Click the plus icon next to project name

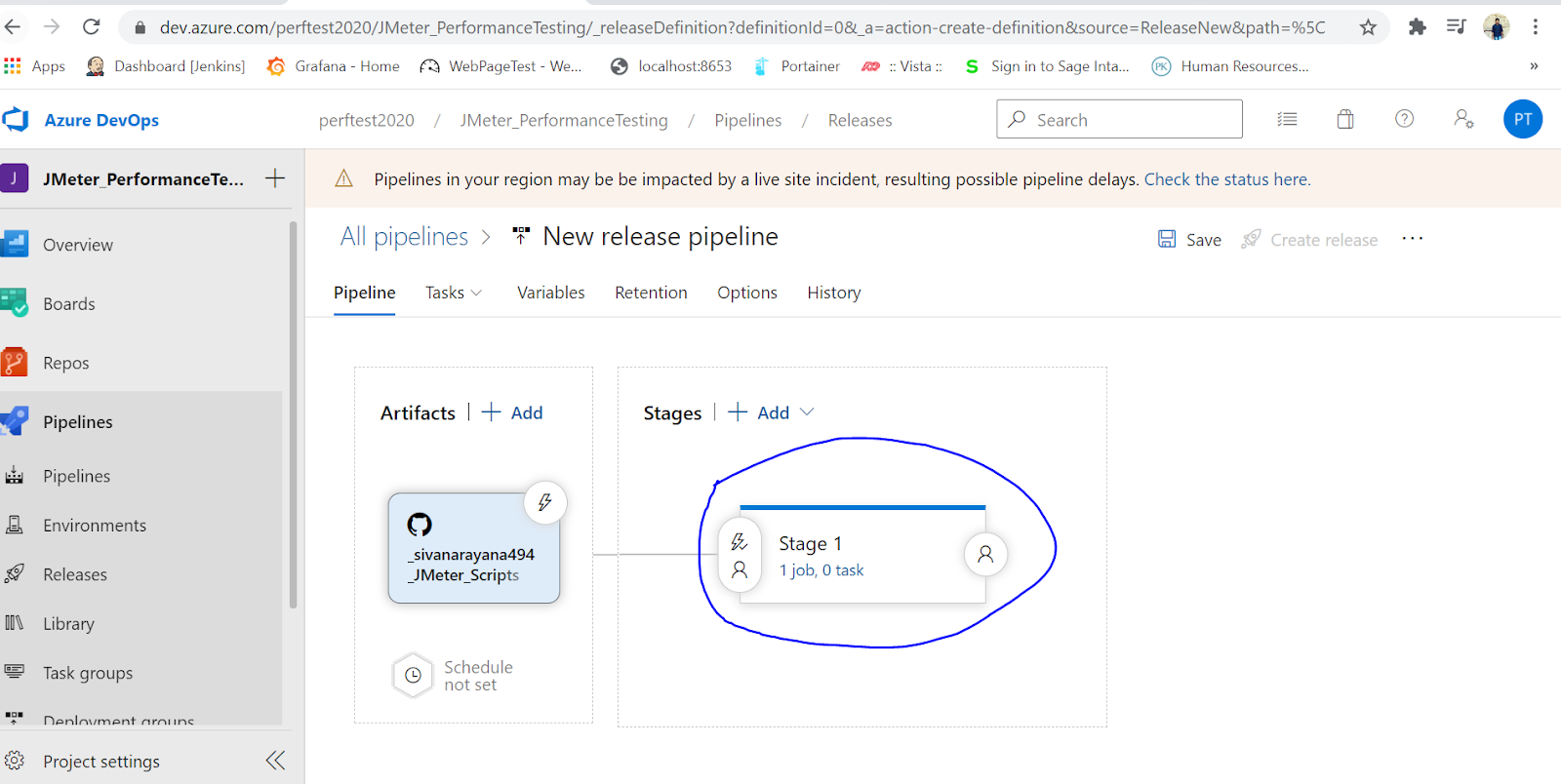(275, 178)
